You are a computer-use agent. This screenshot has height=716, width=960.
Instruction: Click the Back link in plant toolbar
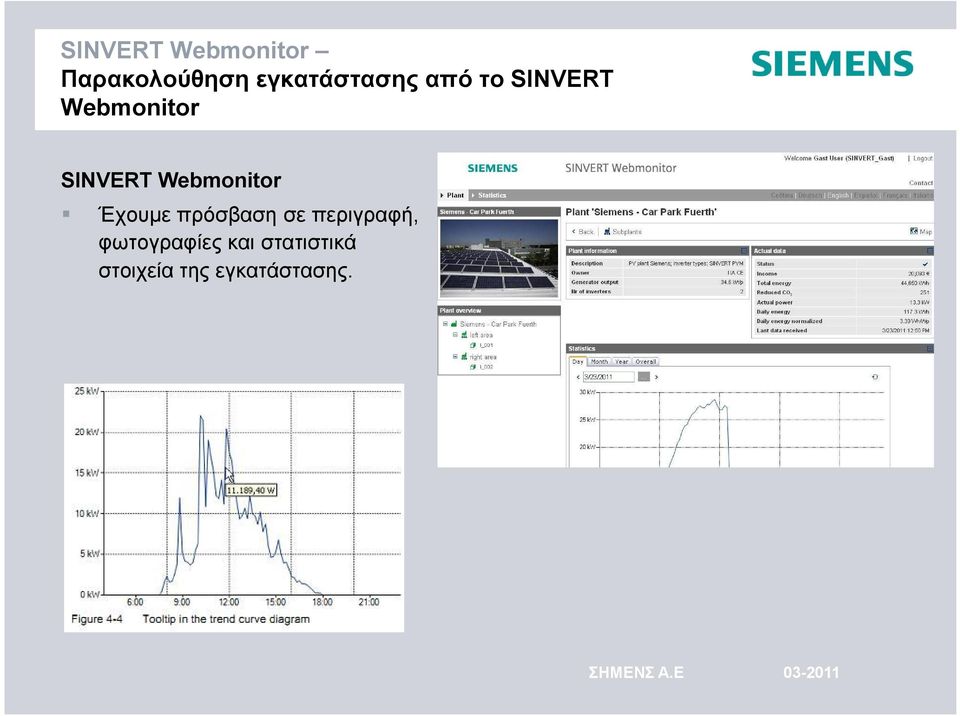(582, 232)
